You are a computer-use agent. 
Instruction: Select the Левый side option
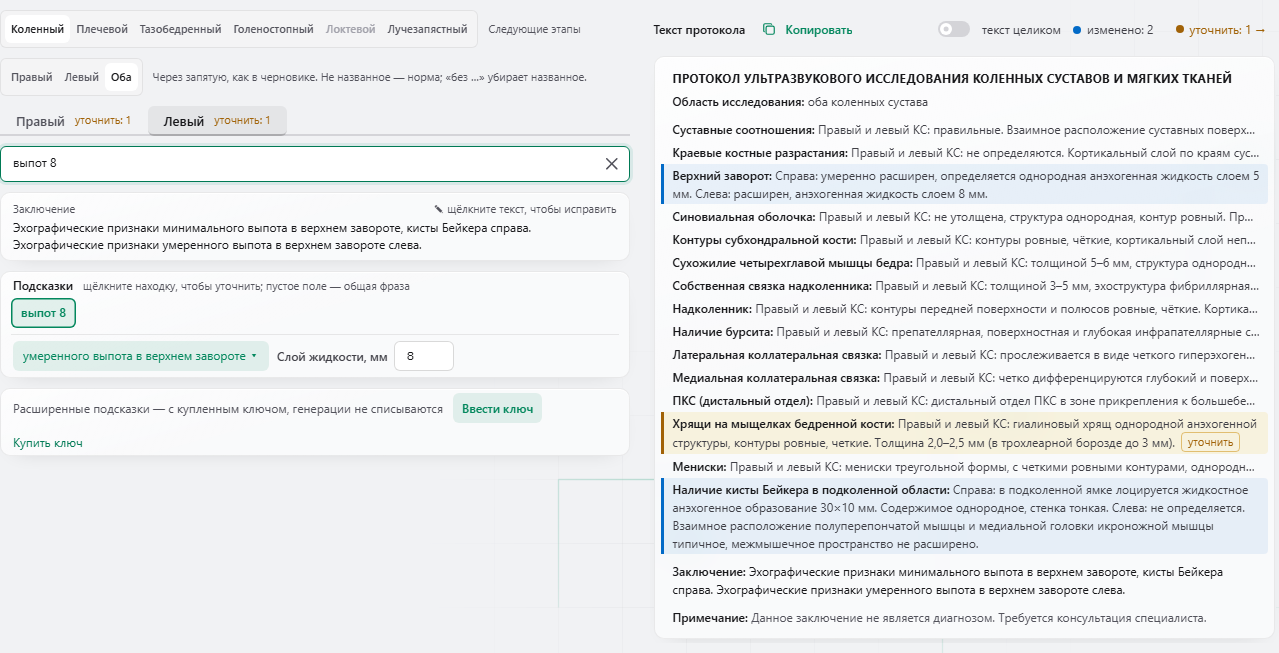click(82, 77)
